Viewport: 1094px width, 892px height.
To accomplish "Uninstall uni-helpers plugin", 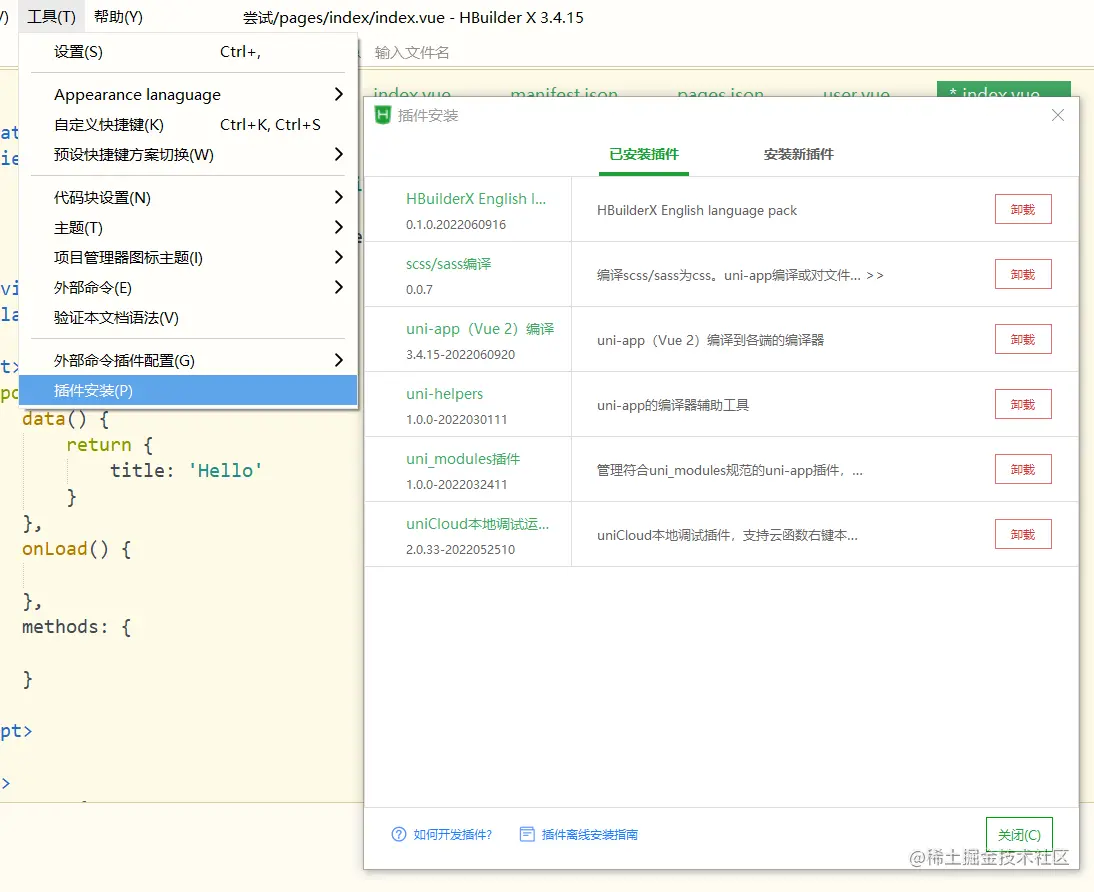I will point(1023,404).
